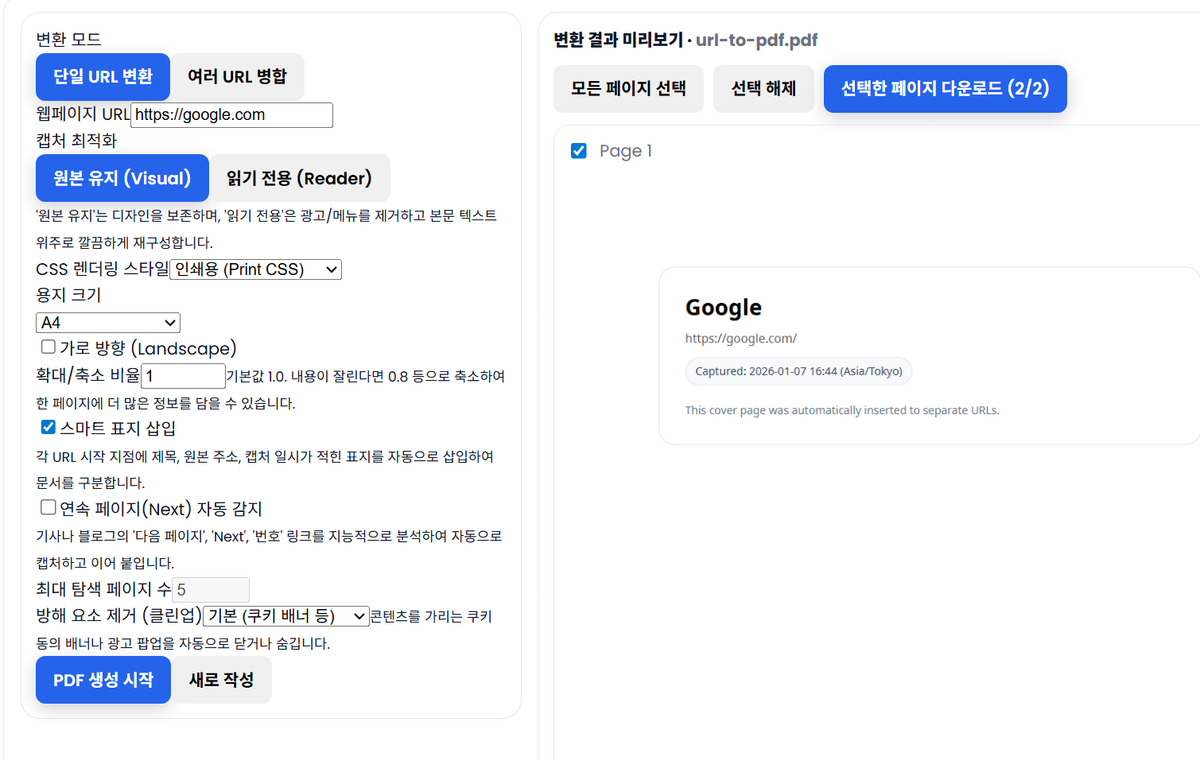This screenshot has height=760, width=1200.
Task: Download selected pages (2/2)
Action: click(x=945, y=88)
